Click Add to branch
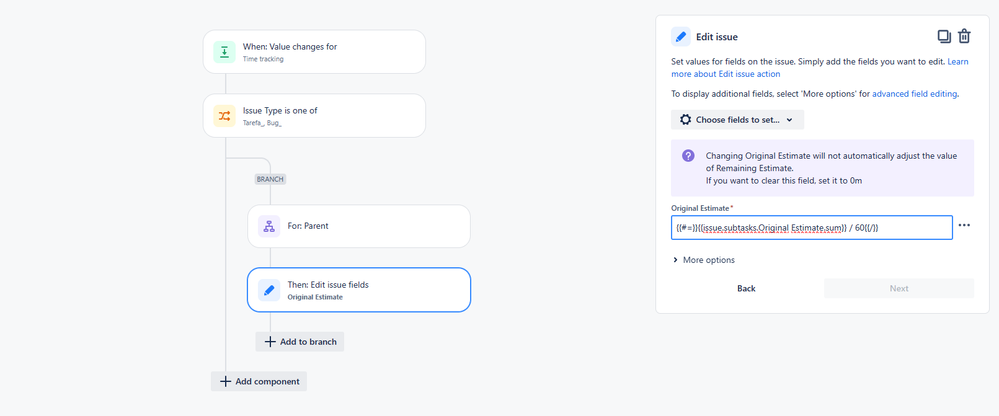 pyautogui.click(x=300, y=342)
